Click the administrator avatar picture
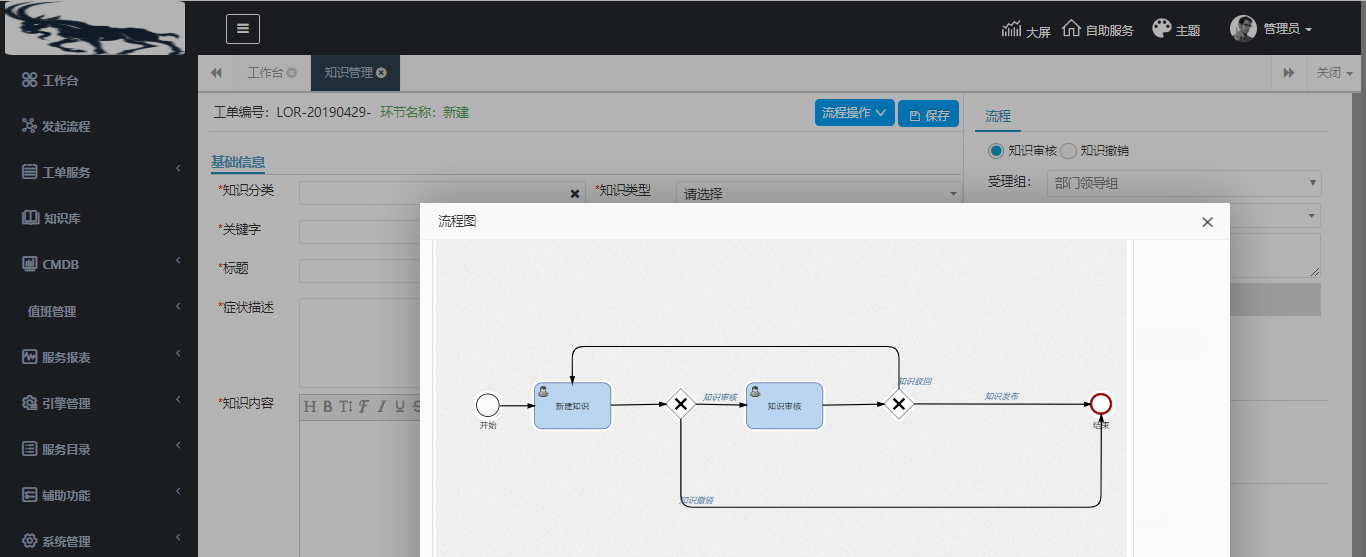 [1243, 29]
